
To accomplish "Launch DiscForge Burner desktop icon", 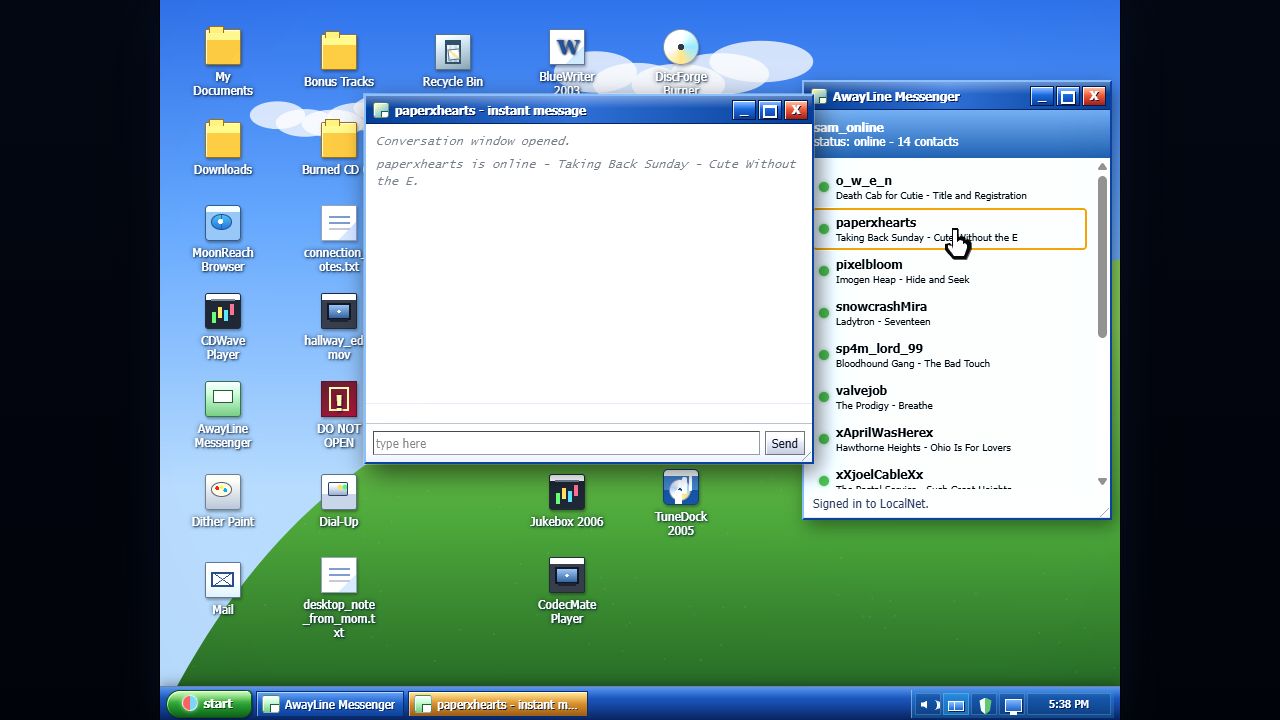I will pos(681,62).
